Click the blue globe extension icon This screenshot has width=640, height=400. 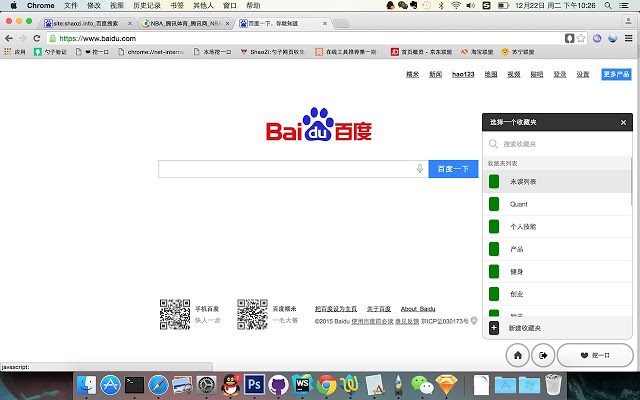[x=612, y=38]
